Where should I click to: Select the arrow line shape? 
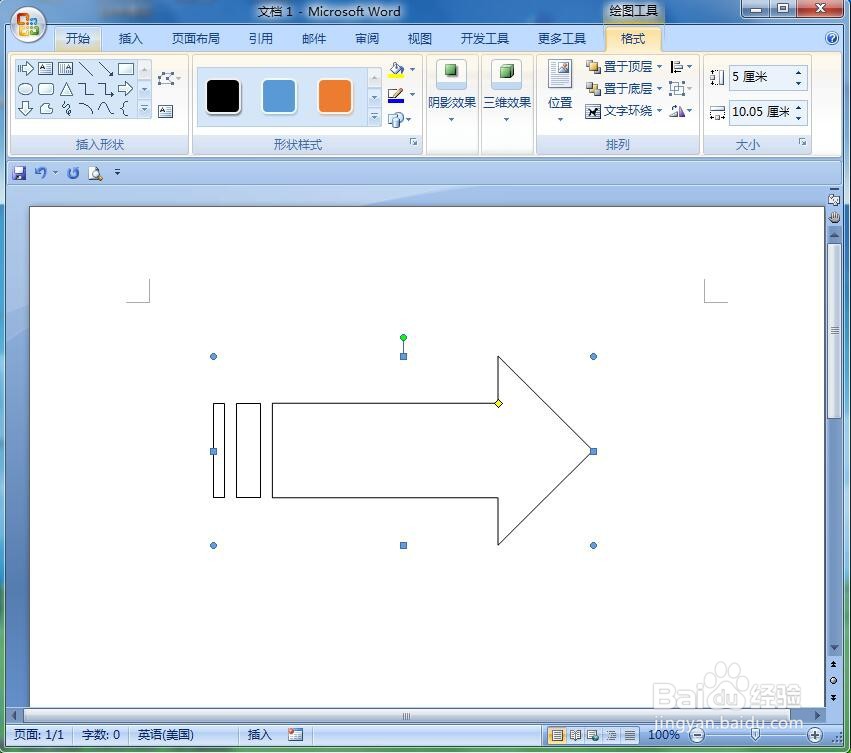point(106,69)
